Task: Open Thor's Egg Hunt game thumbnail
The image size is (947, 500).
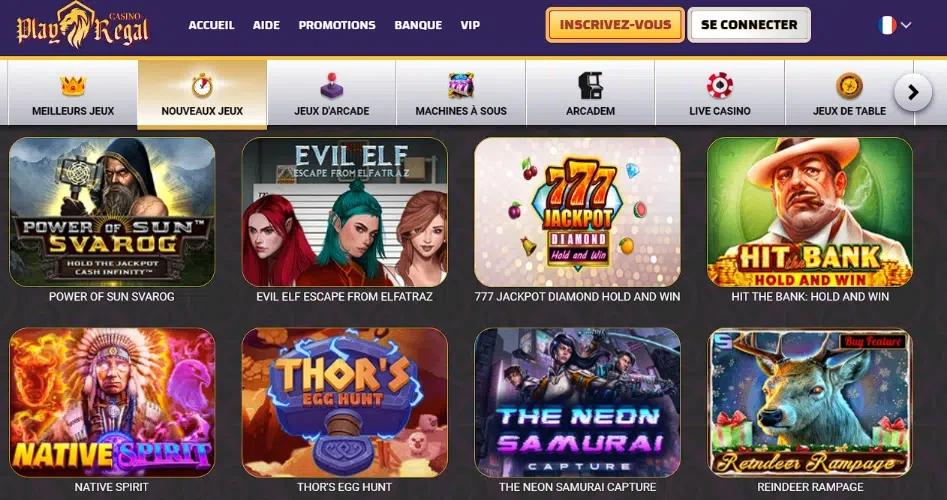Action: point(344,403)
